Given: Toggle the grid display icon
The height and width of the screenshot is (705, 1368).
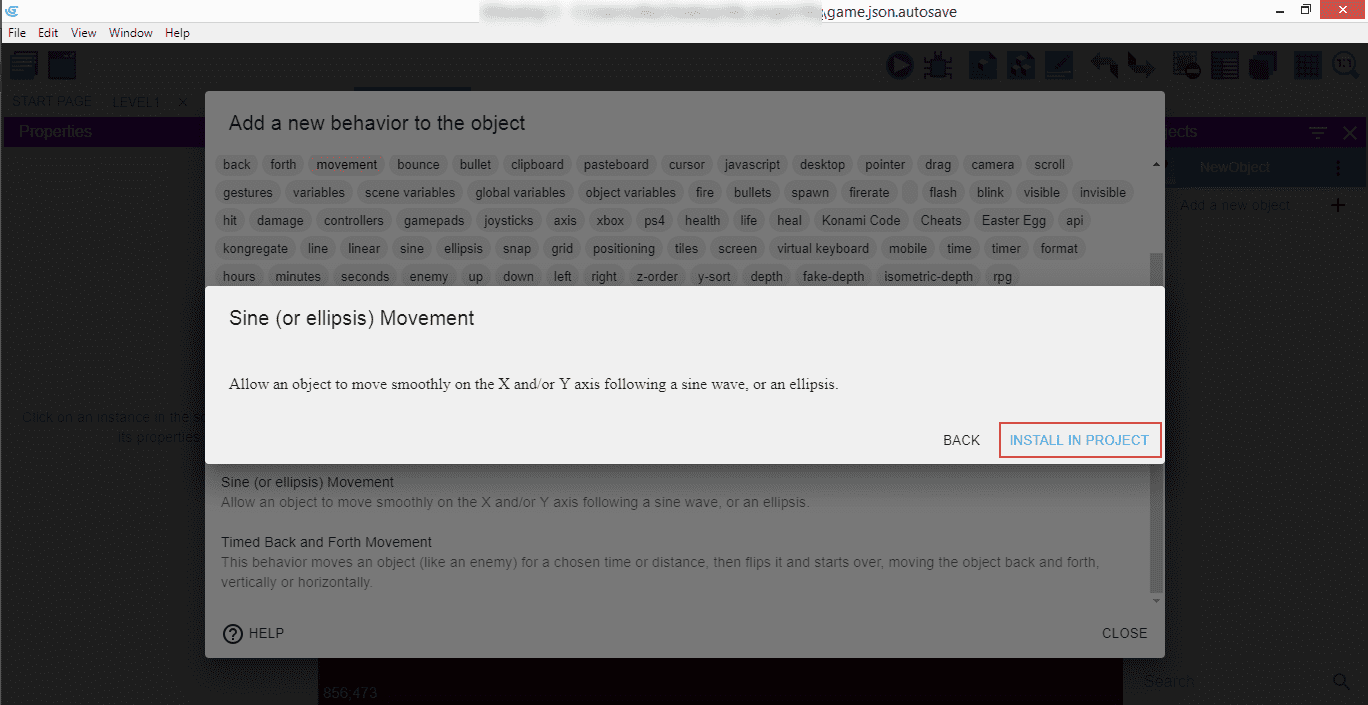Looking at the screenshot, I should (x=1307, y=66).
